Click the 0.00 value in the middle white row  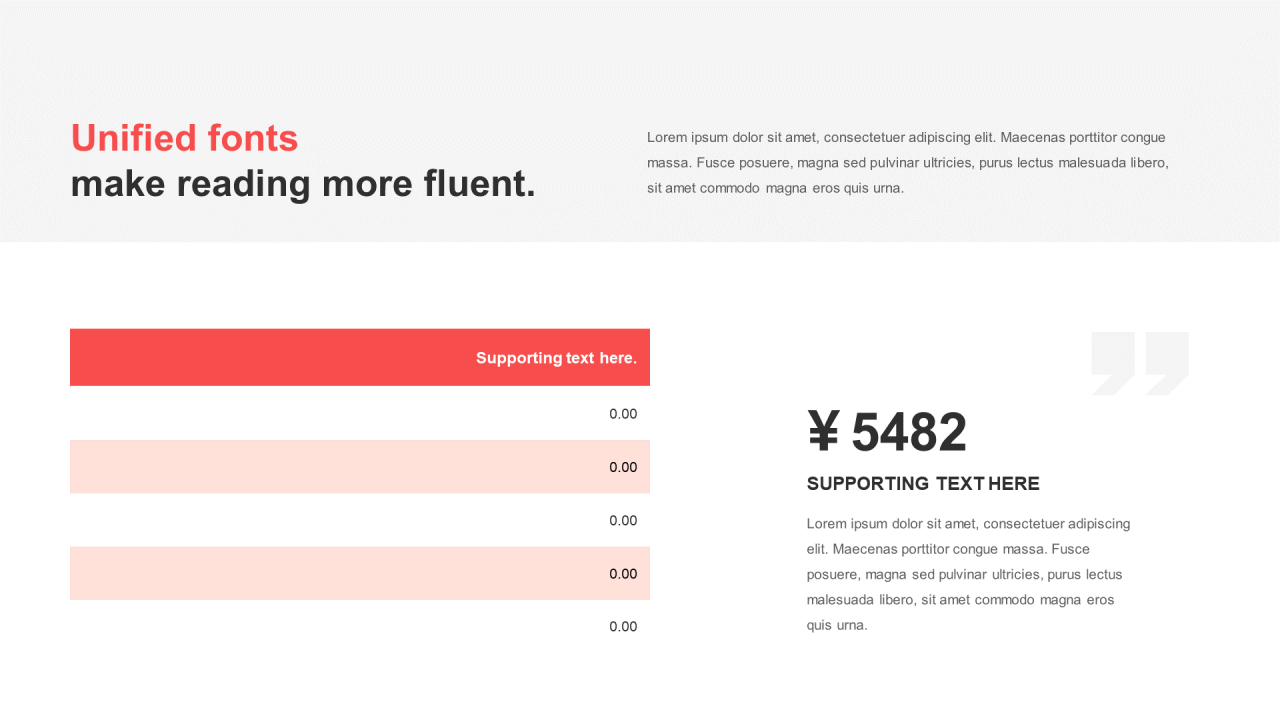pos(623,520)
